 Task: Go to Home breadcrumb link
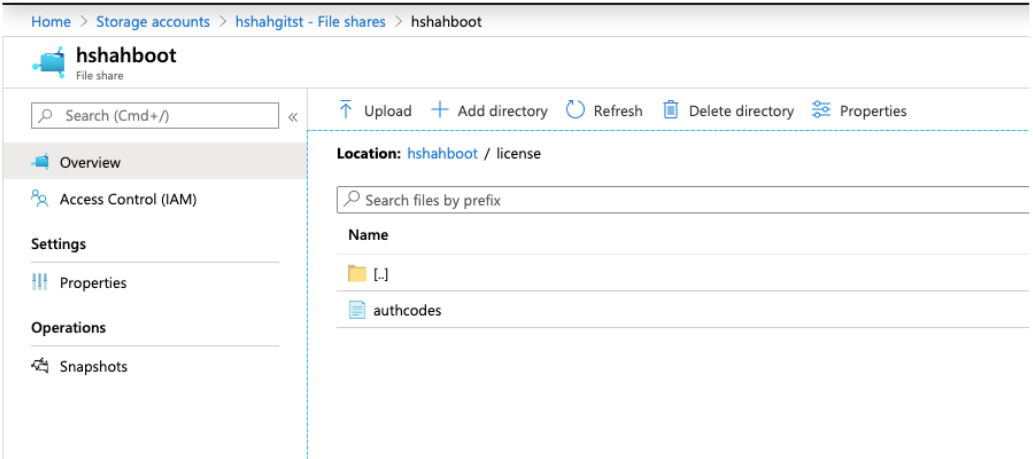(51, 21)
